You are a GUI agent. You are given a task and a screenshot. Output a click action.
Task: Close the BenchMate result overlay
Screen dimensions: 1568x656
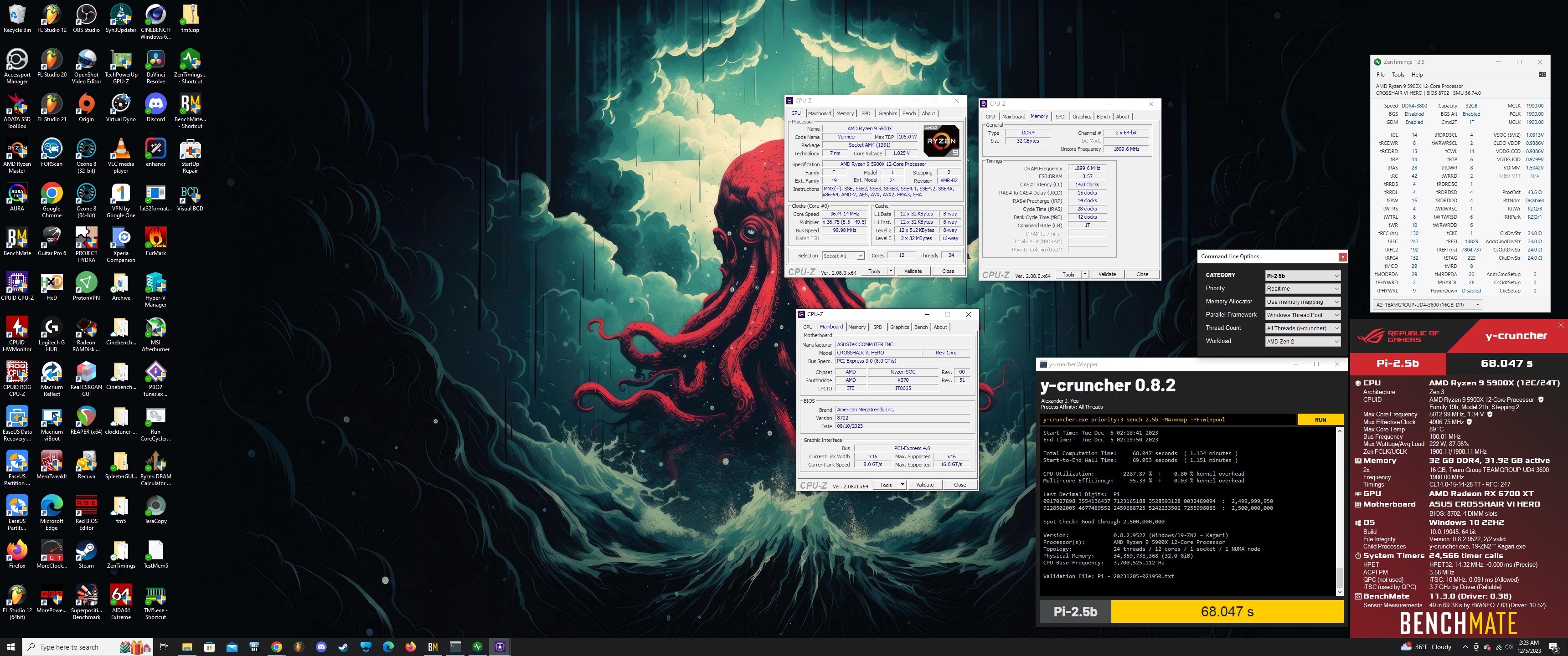(1561, 326)
